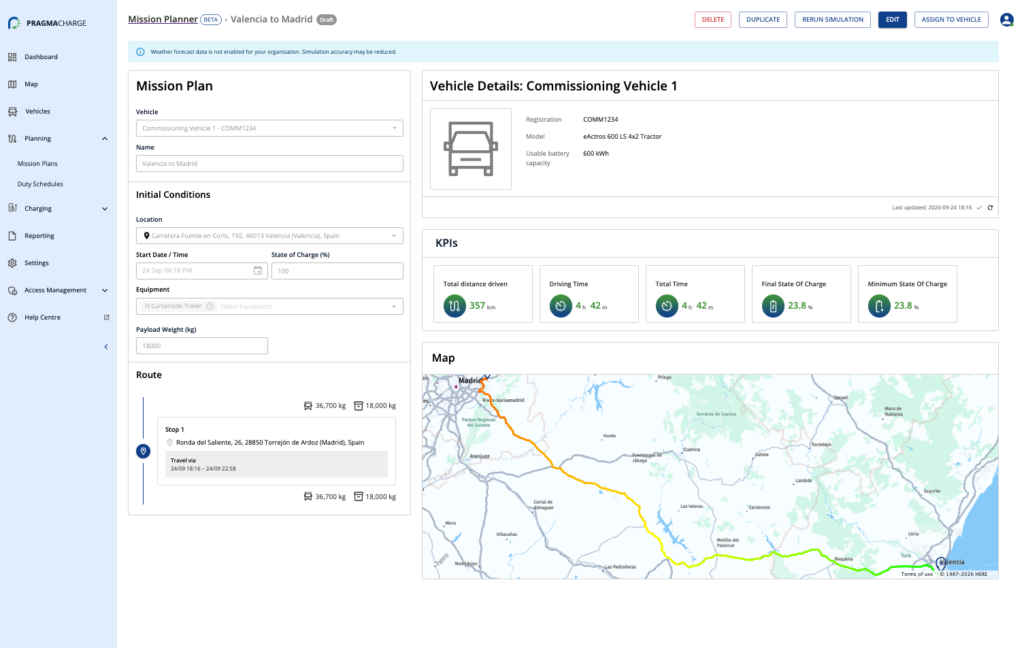Click the Reporting document icon
This screenshot has width=1024, height=648.
12,236
